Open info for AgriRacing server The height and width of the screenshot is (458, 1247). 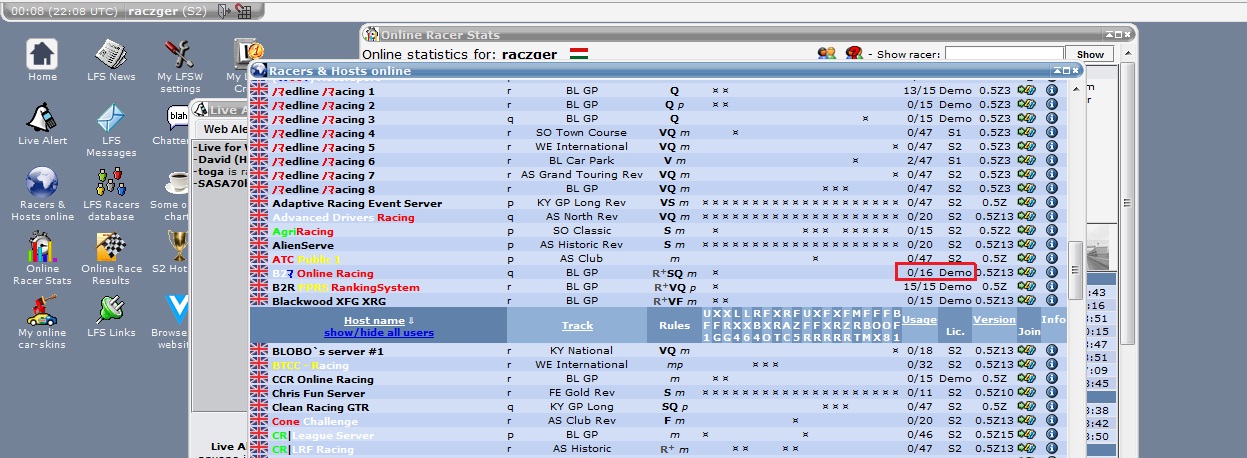(1052, 231)
